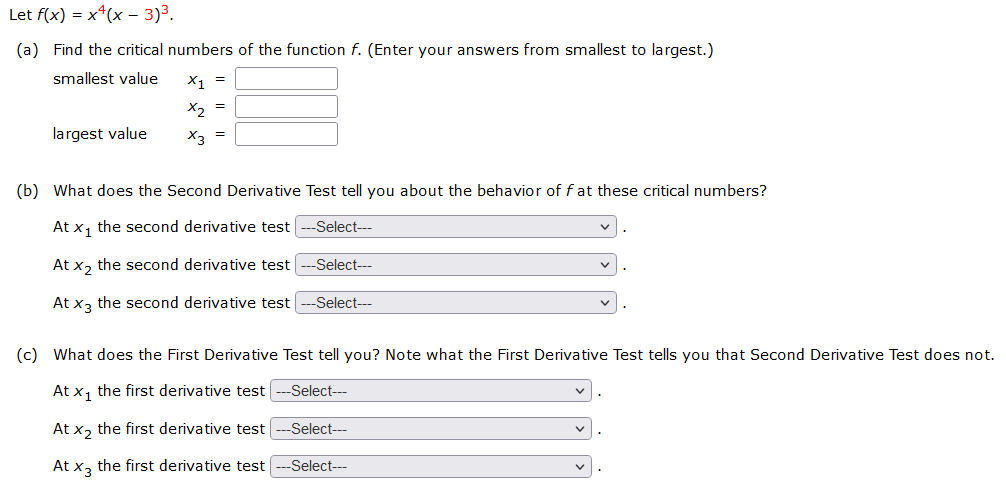Viewport: 1006px width, 495px height.
Task: Click "Find the critical numbers" question text
Action: 383,50
